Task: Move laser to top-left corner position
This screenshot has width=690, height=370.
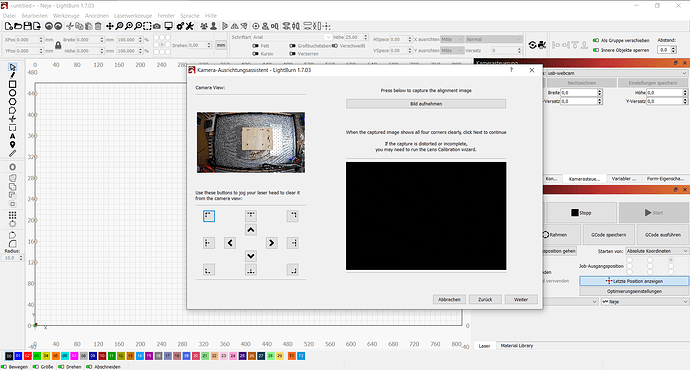Action: click(x=209, y=216)
